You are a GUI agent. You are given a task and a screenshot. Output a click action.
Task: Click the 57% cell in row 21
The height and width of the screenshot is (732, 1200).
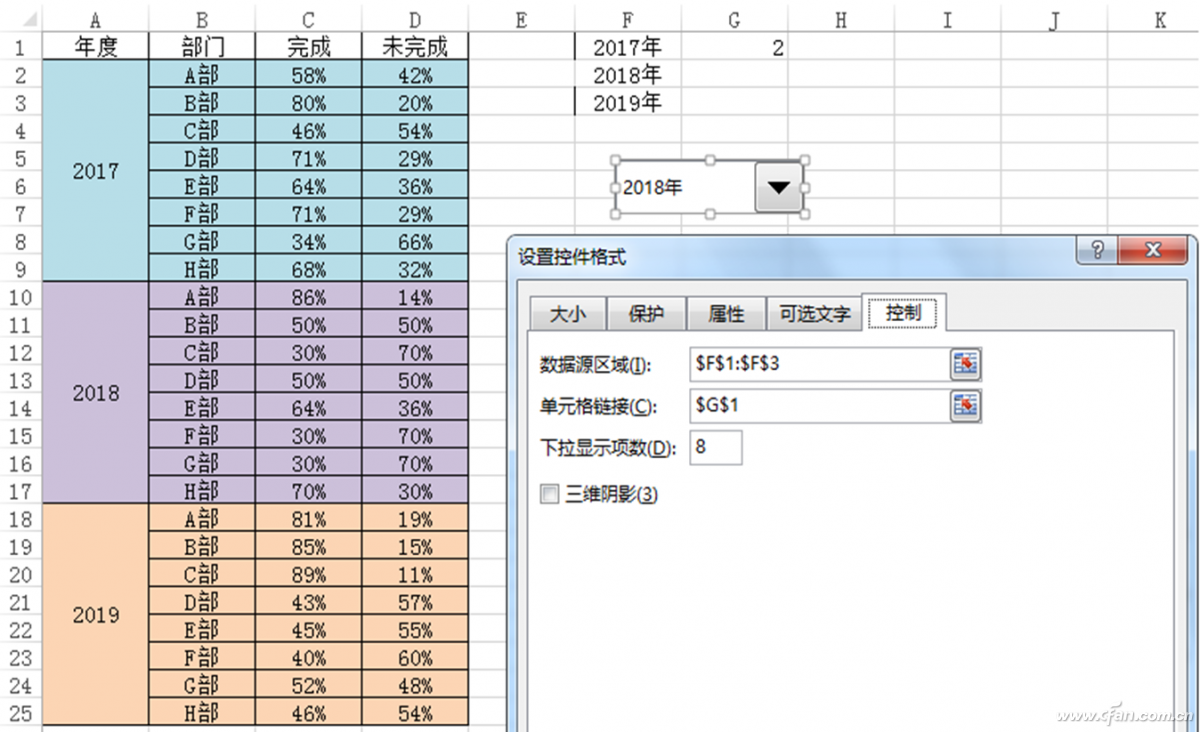(415, 602)
